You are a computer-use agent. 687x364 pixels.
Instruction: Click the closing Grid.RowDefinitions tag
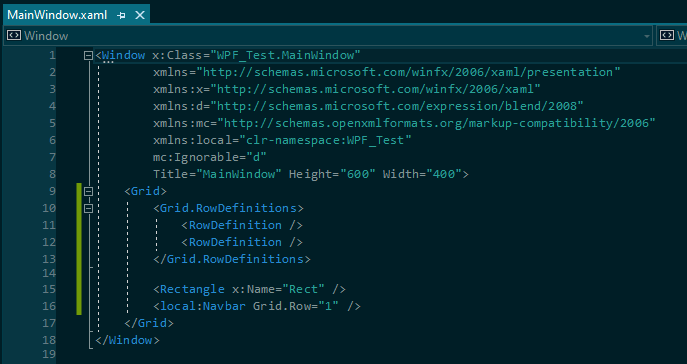pyautogui.click(x=232, y=259)
